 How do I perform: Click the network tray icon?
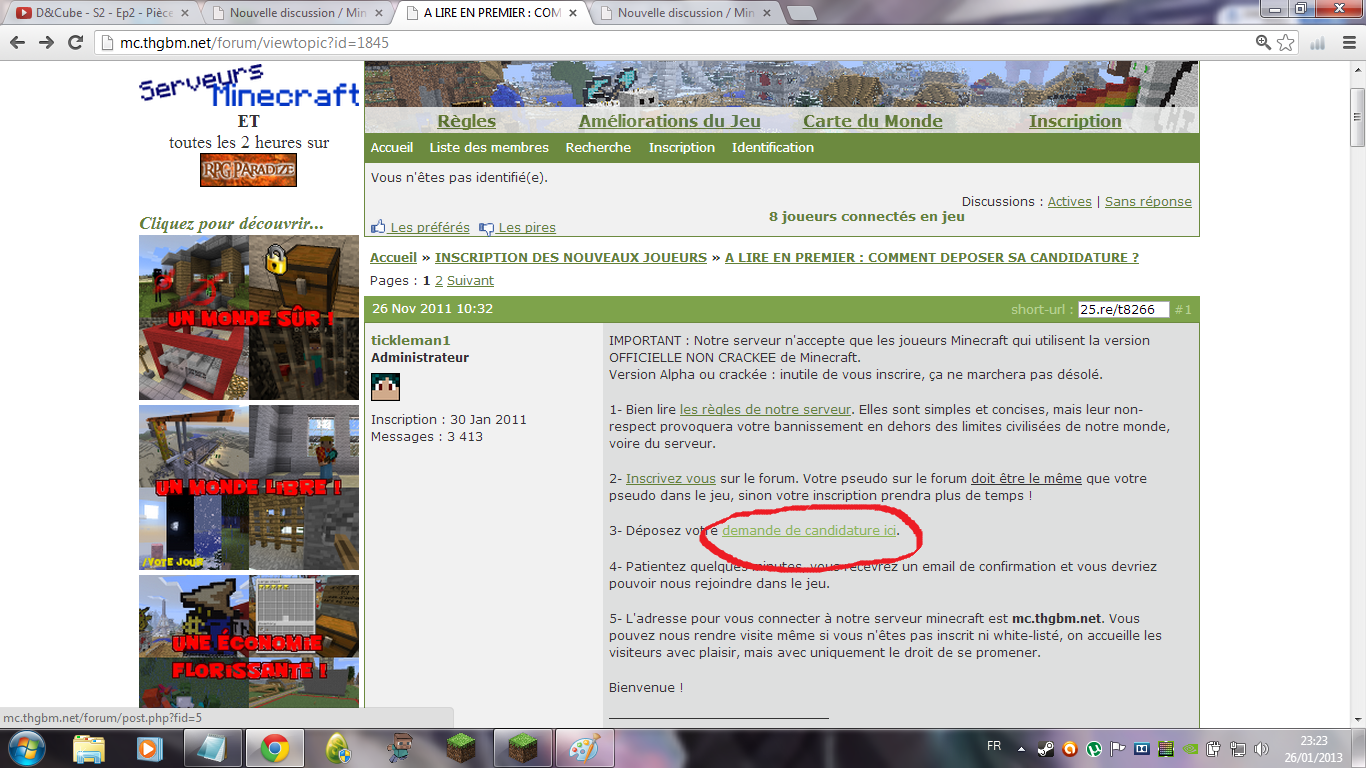coord(1238,747)
